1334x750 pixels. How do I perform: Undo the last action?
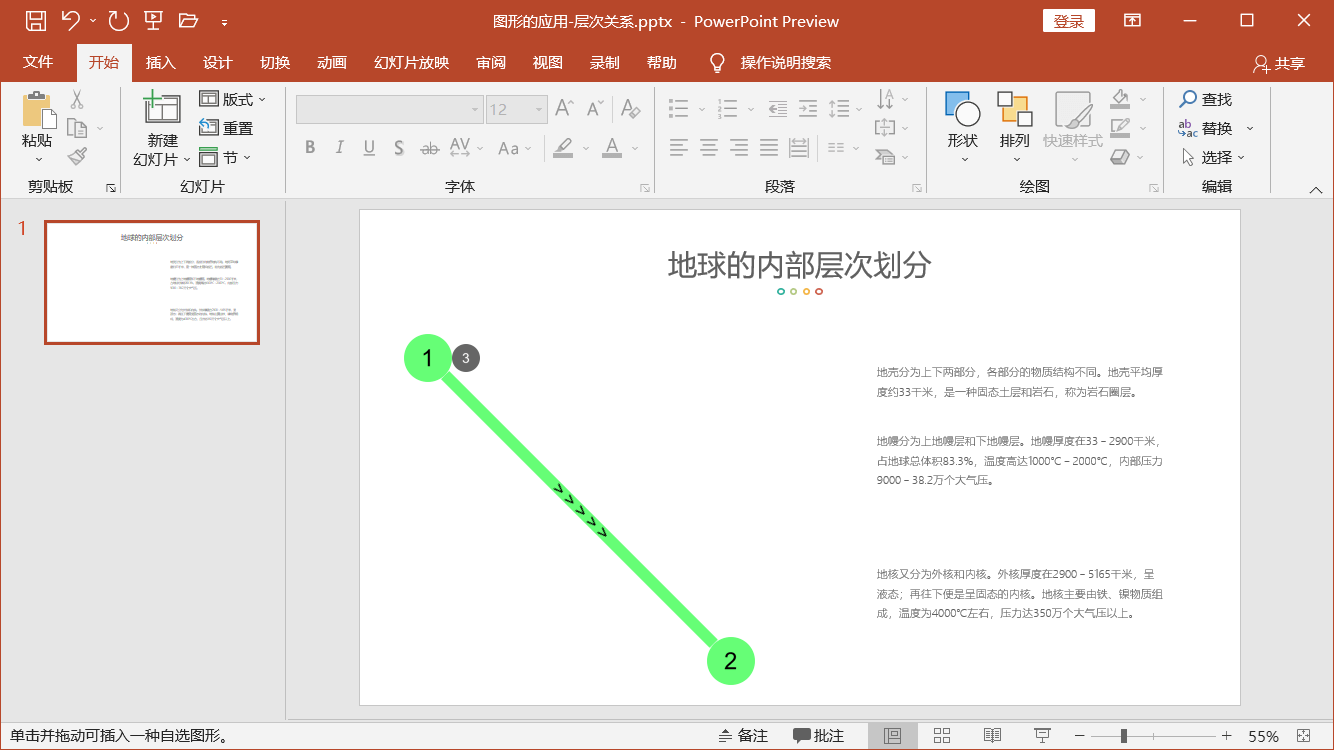point(70,20)
